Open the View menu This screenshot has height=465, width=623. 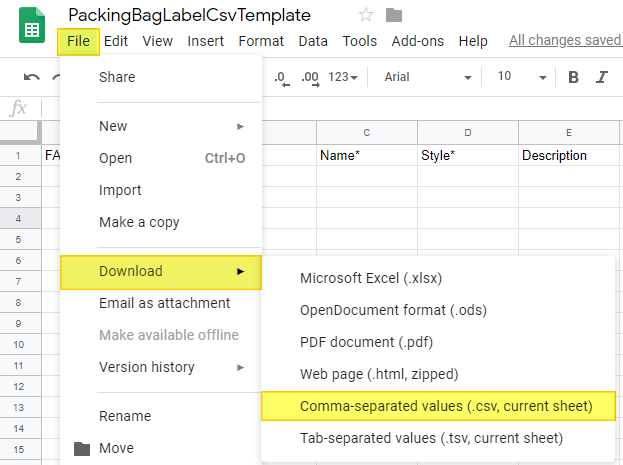158,41
